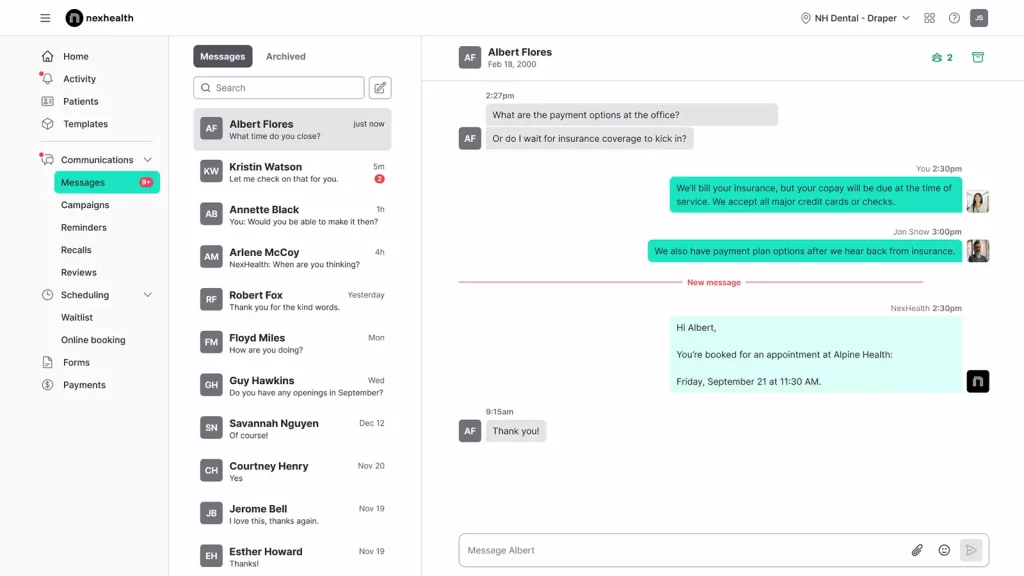Click the NexHealth logo
Viewport: 1024px width, 576px height.
click(x=99, y=18)
